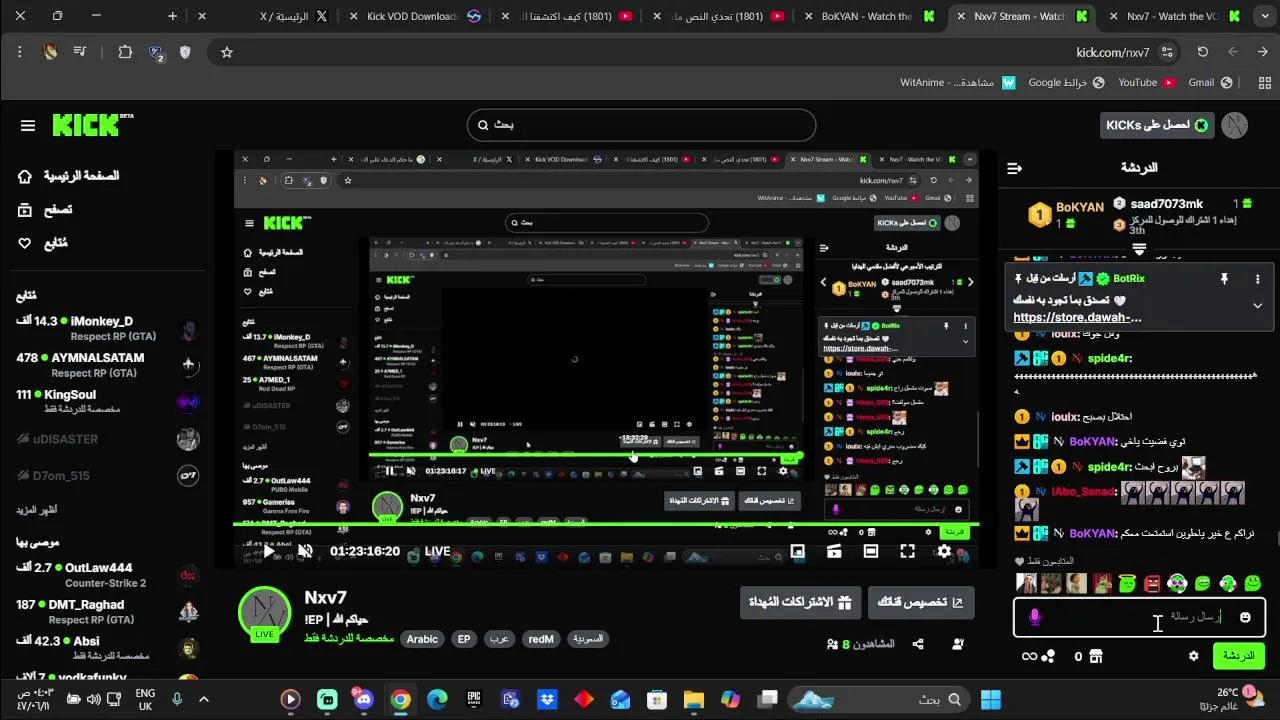Open the emoji picker in chat
The image size is (1280, 720).
pos(1245,617)
